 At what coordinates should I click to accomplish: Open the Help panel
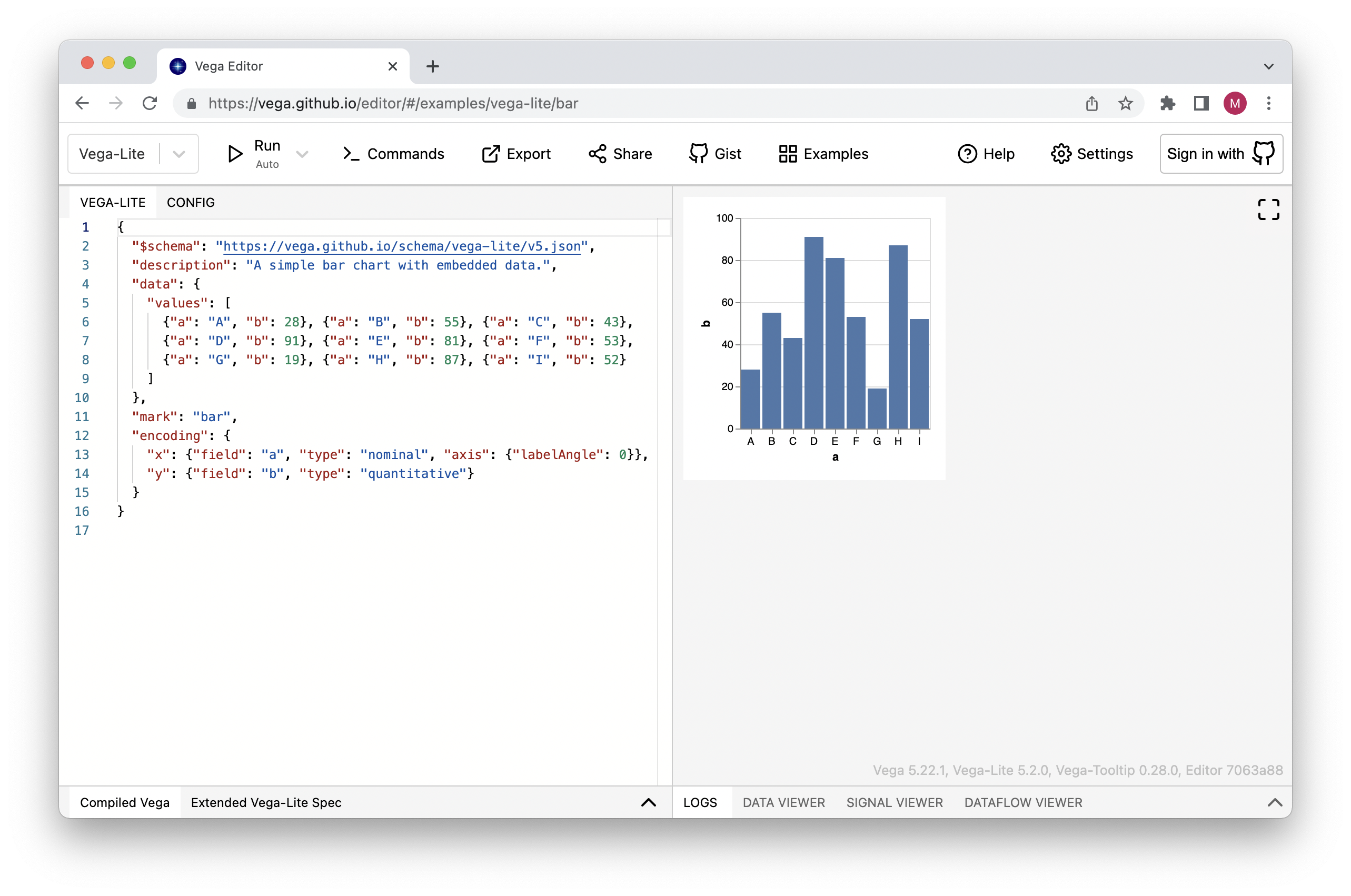[x=986, y=153]
